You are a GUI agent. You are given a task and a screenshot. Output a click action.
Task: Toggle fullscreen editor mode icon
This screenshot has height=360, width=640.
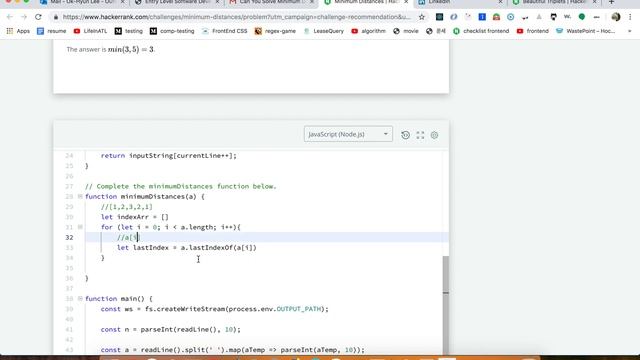(420, 135)
